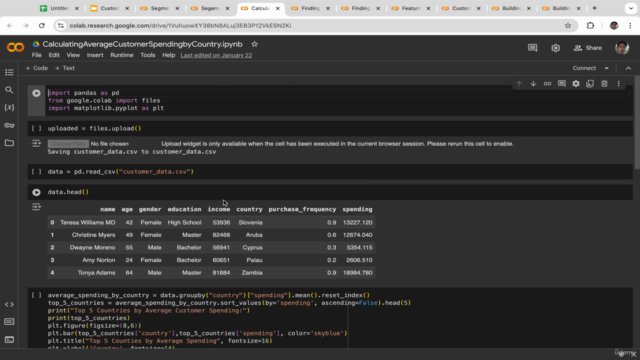Click the Share button
Image resolution: width=640 pixels, height=360 pixels.
[x=588, y=48]
